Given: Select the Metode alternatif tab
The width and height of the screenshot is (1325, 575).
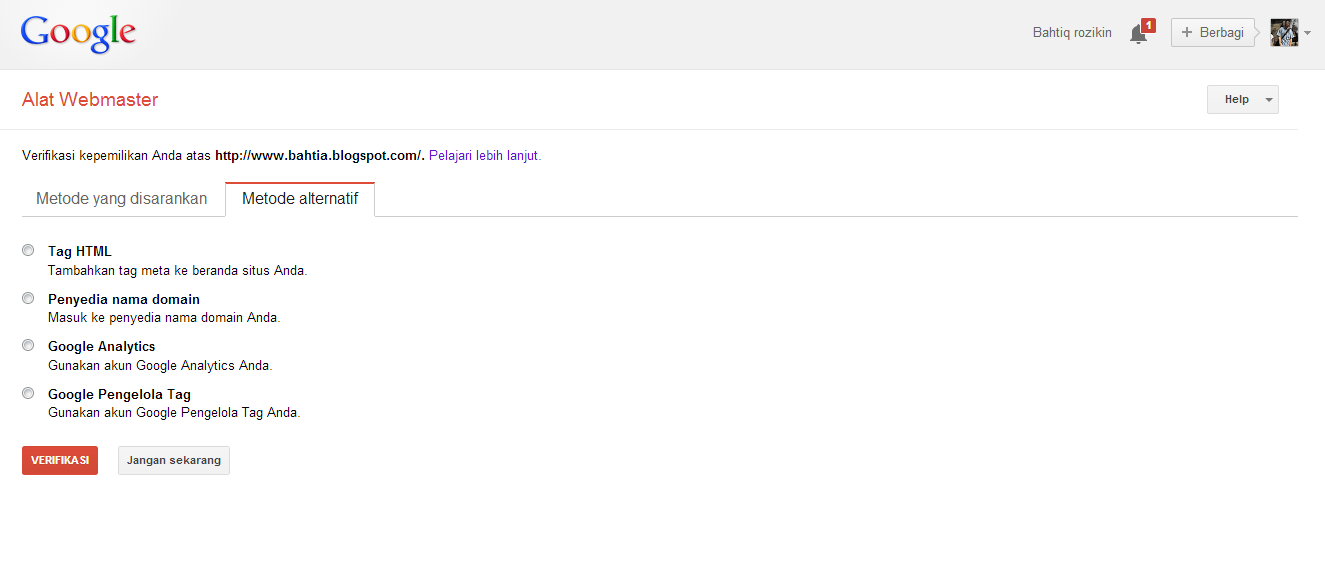Looking at the screenshot, I should tap(300, 199).
